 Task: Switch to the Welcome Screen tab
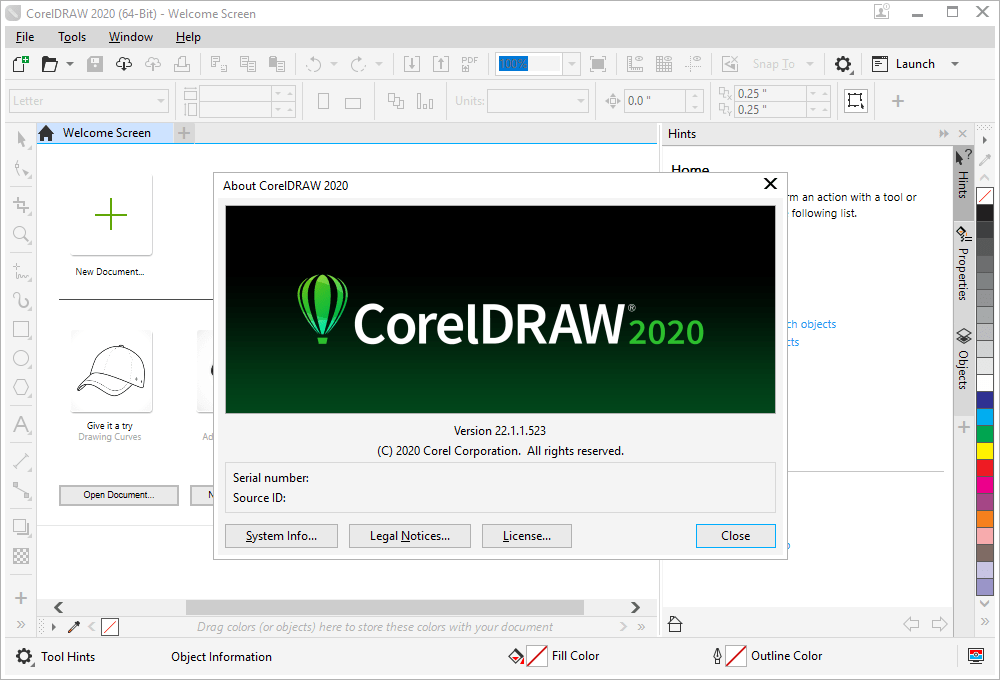coord(105,133)
